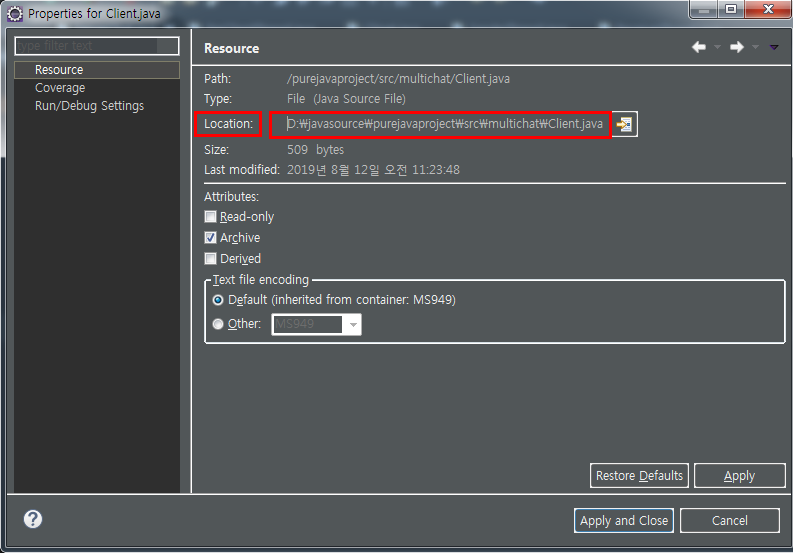
Task: Open Run/Debug Settings page
Action: pyautogui.click(x=90, y=106)
